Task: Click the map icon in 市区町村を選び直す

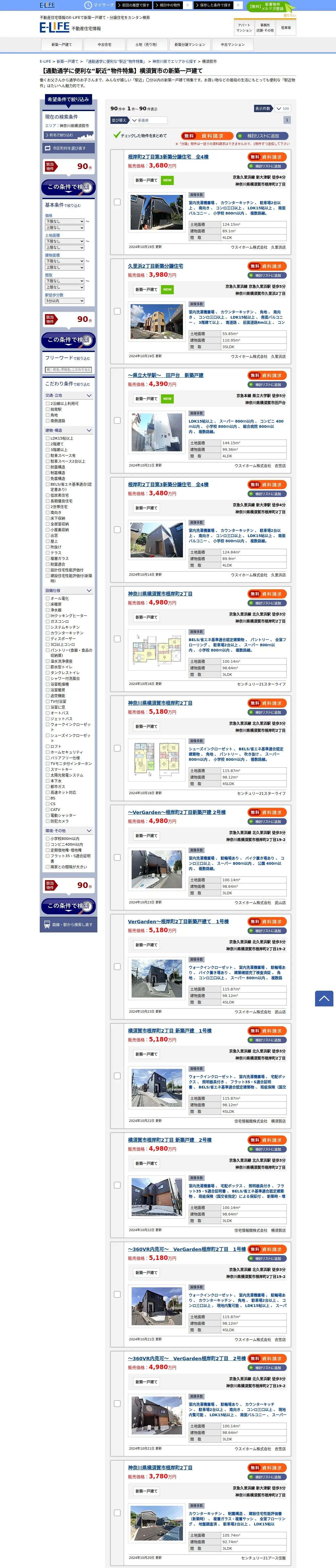Action: [48, 148]
